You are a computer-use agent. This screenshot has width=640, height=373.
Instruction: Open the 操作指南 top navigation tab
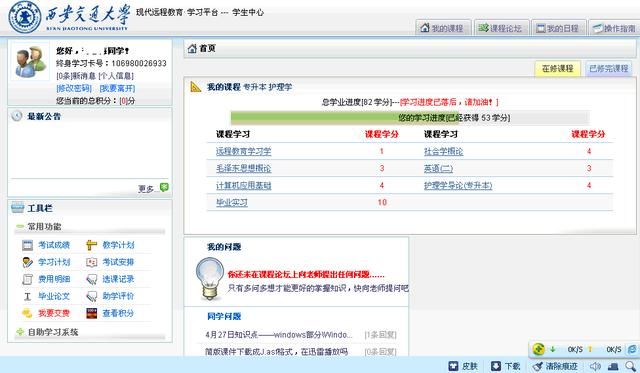tap(614, 28)
